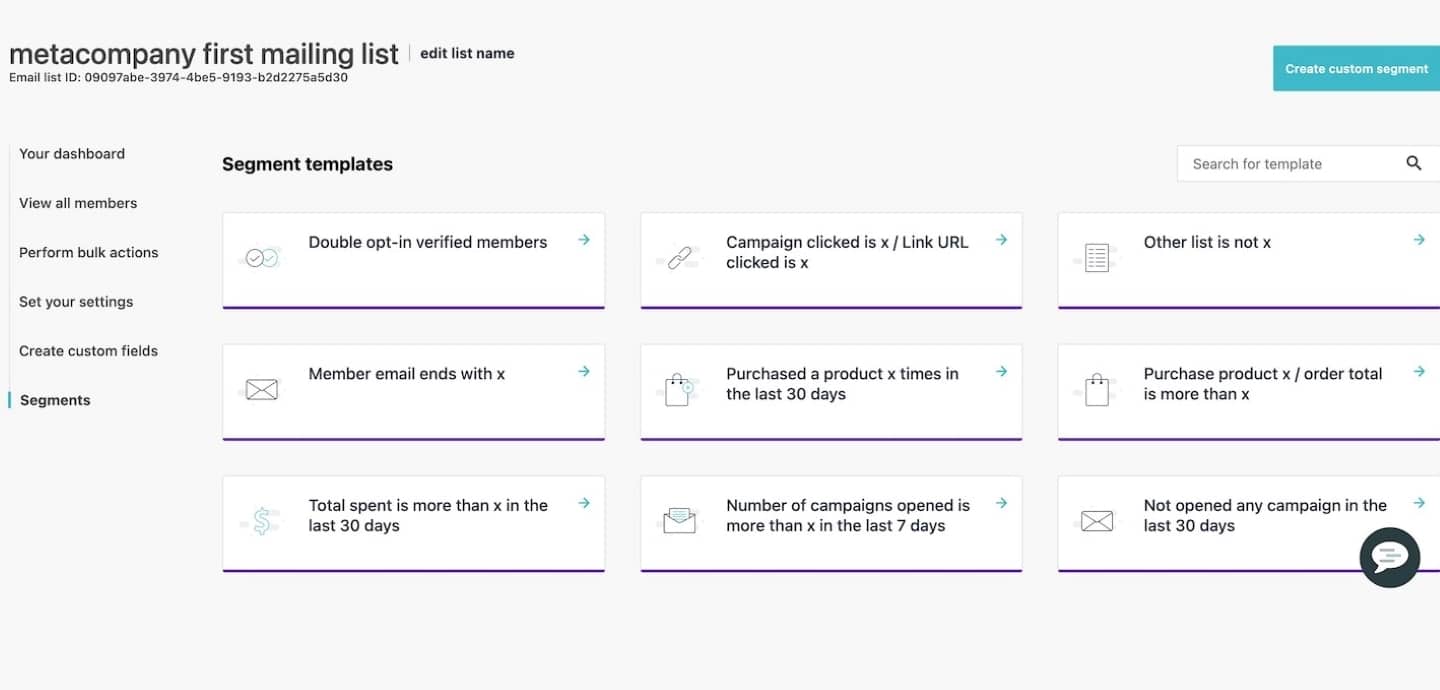
Task: Choose Total spent is more than x template
Action: (413, 524)
